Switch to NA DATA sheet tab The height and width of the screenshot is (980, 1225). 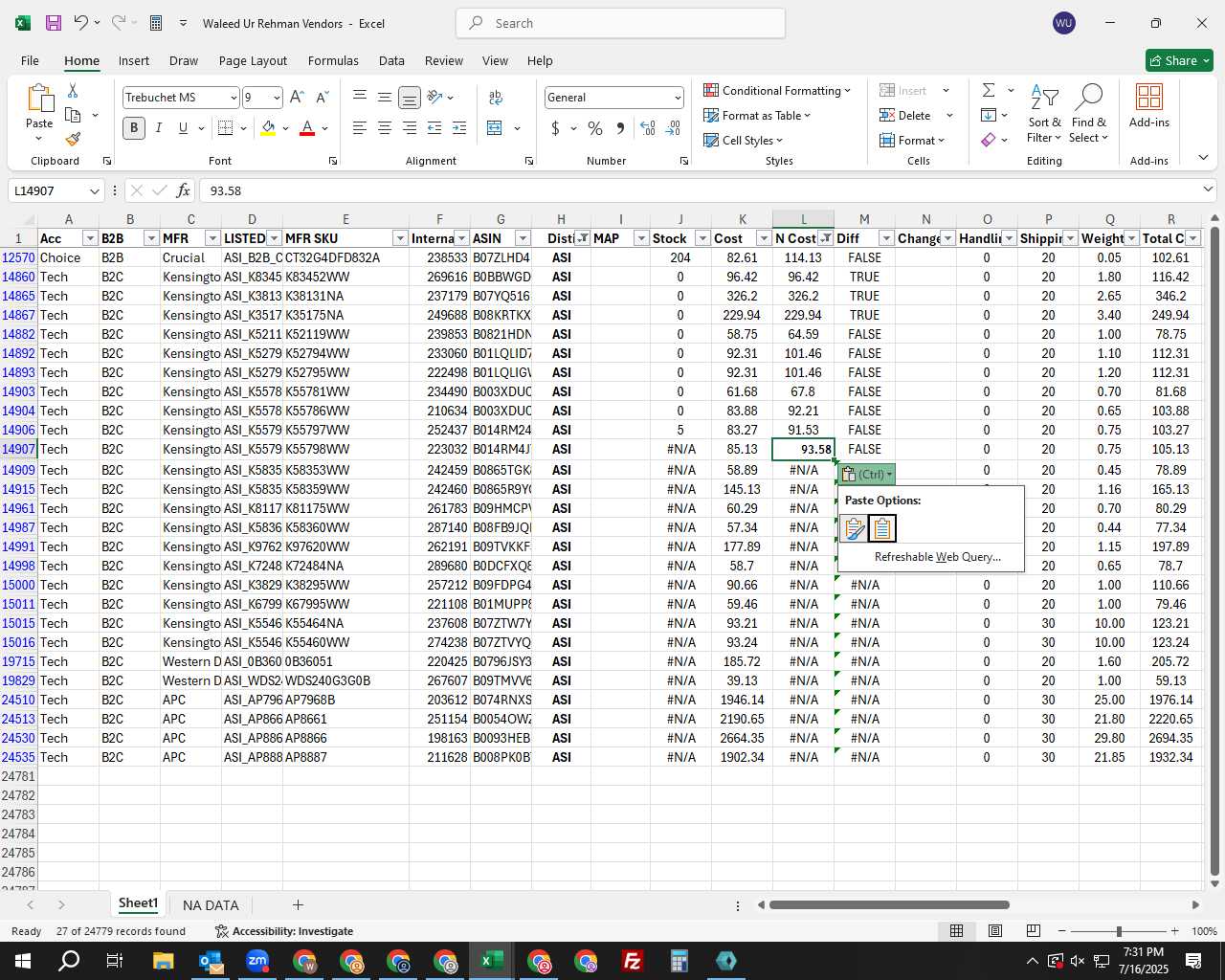point(211,905)
